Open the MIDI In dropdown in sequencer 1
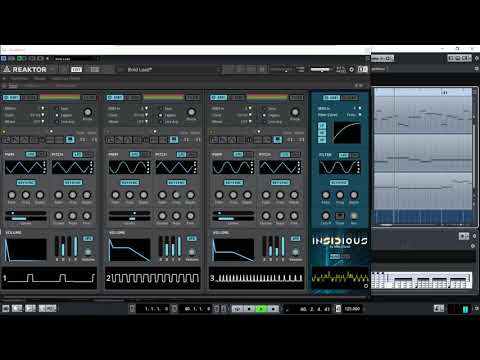This screenshot has height=360, width=480. [x=42, y=108]
